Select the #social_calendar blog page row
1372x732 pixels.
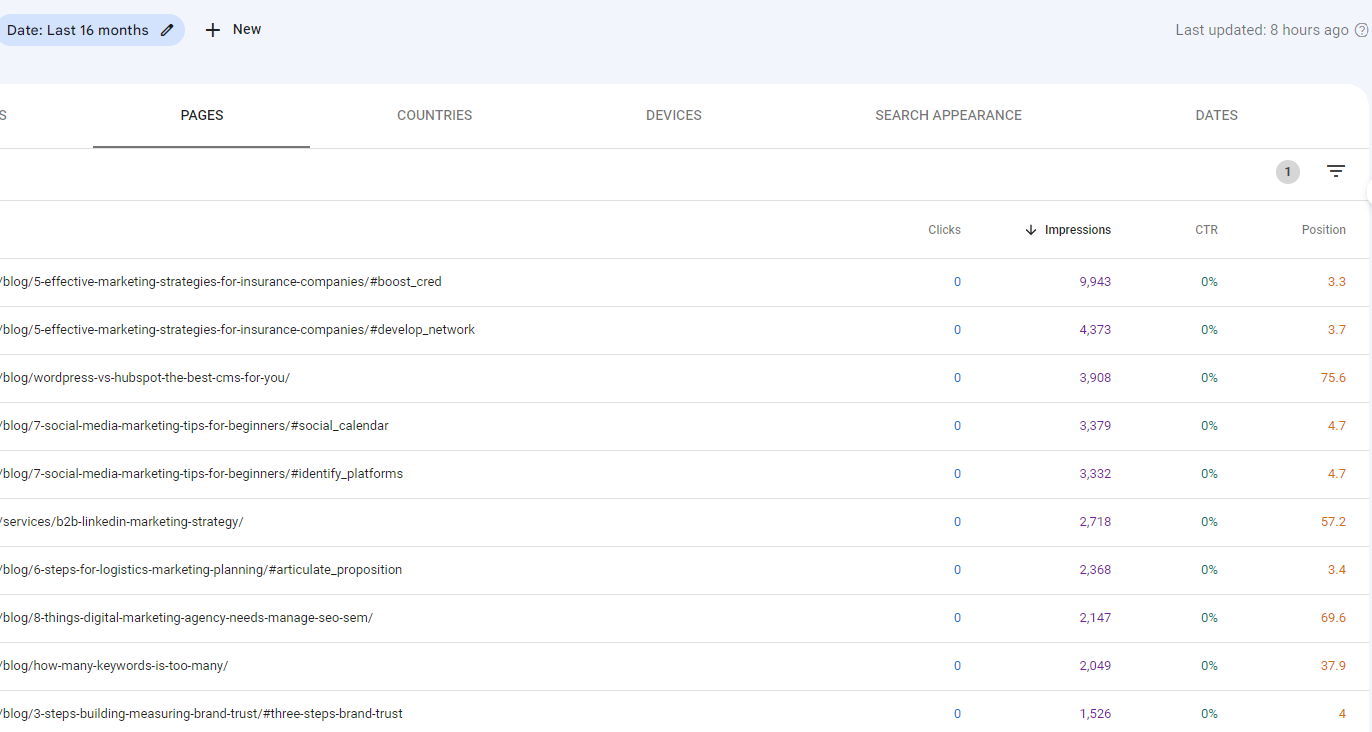[684, 426]
